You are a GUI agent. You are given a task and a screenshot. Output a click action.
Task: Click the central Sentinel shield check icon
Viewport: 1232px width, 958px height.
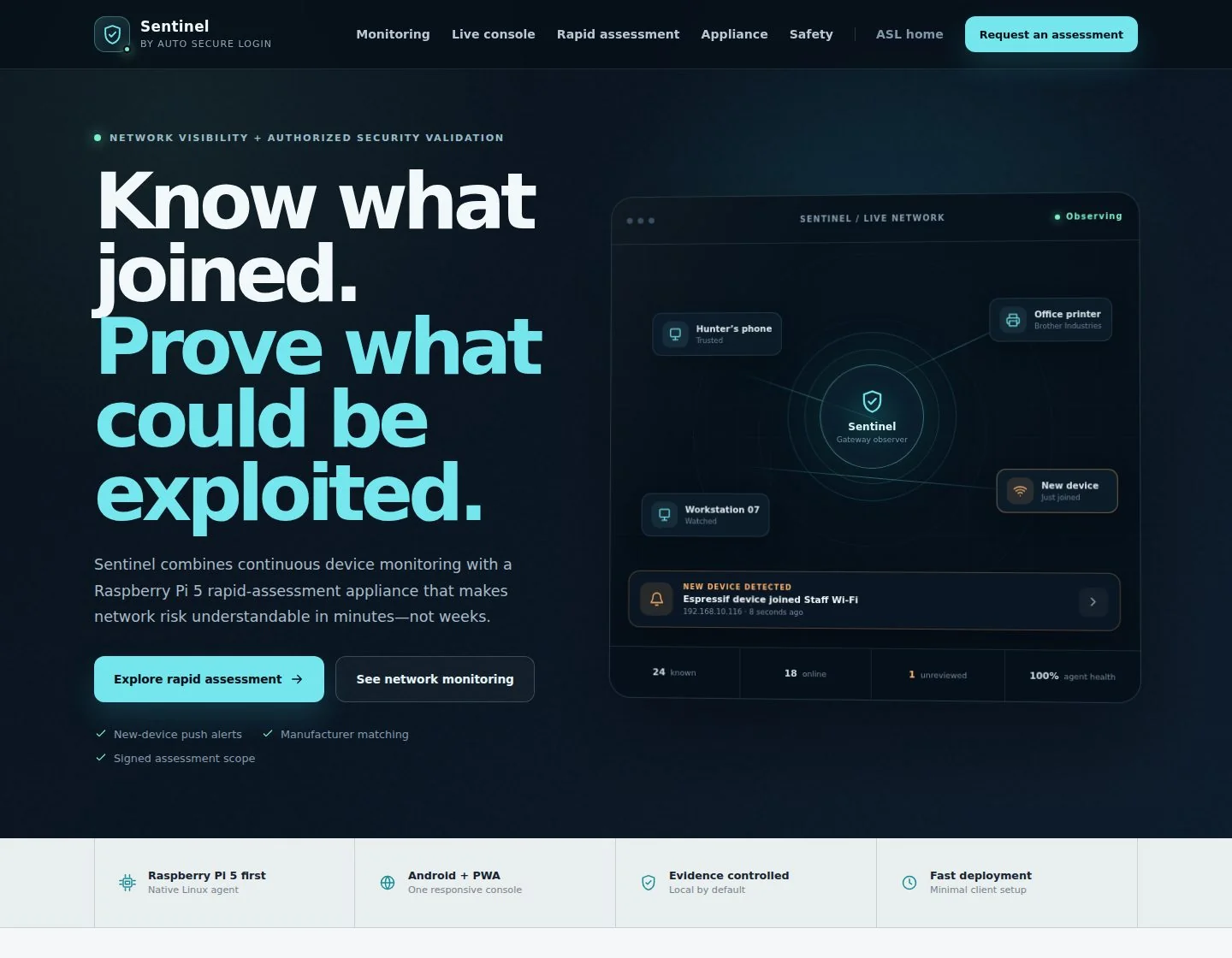click(872, 401)
